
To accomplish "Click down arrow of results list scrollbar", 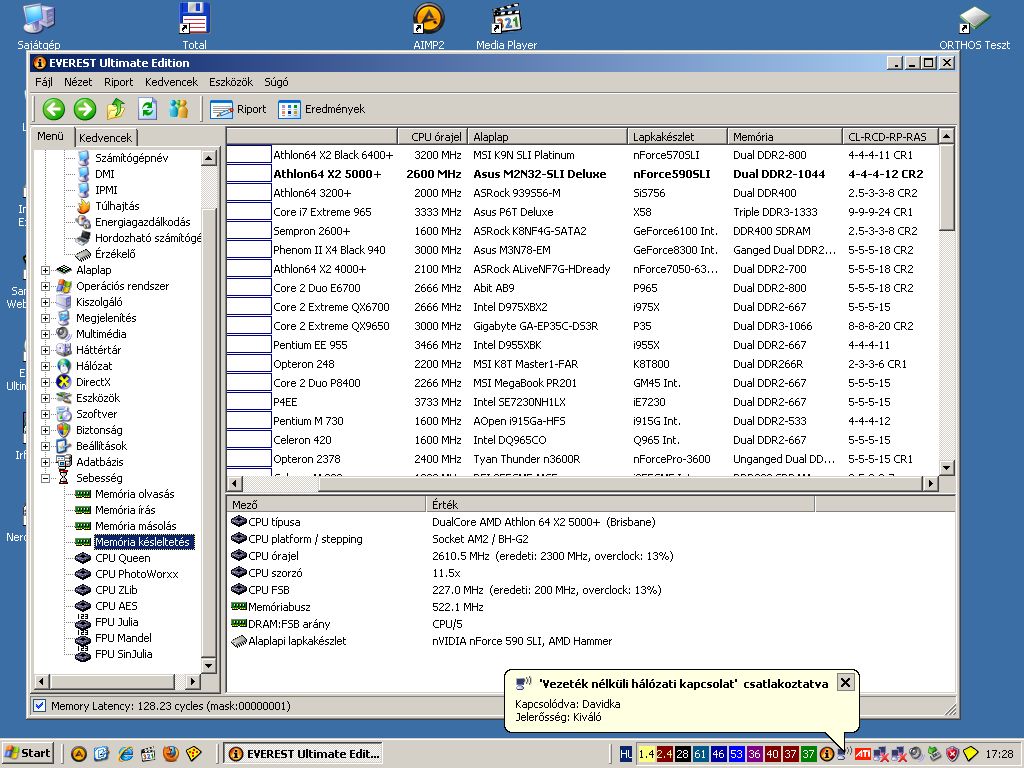I will [x=946, y=468].
